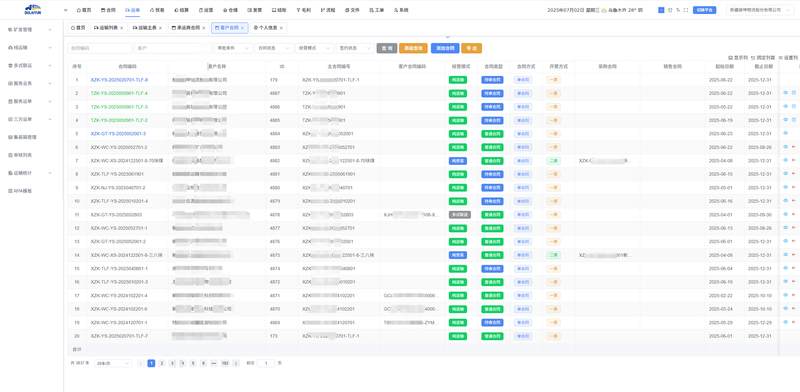Go to next page with right arrow

236,363
